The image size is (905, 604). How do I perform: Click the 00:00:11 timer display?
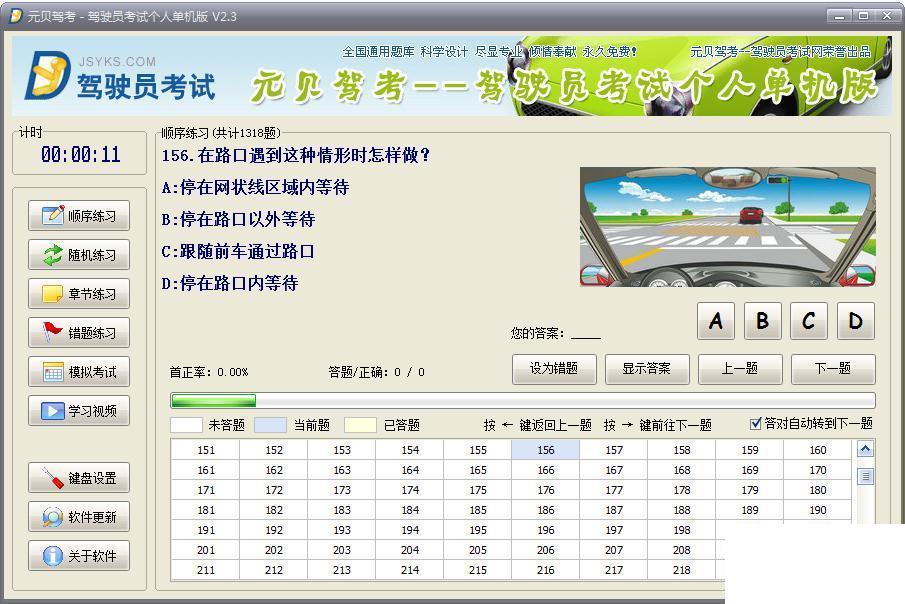tap(81, 155)
